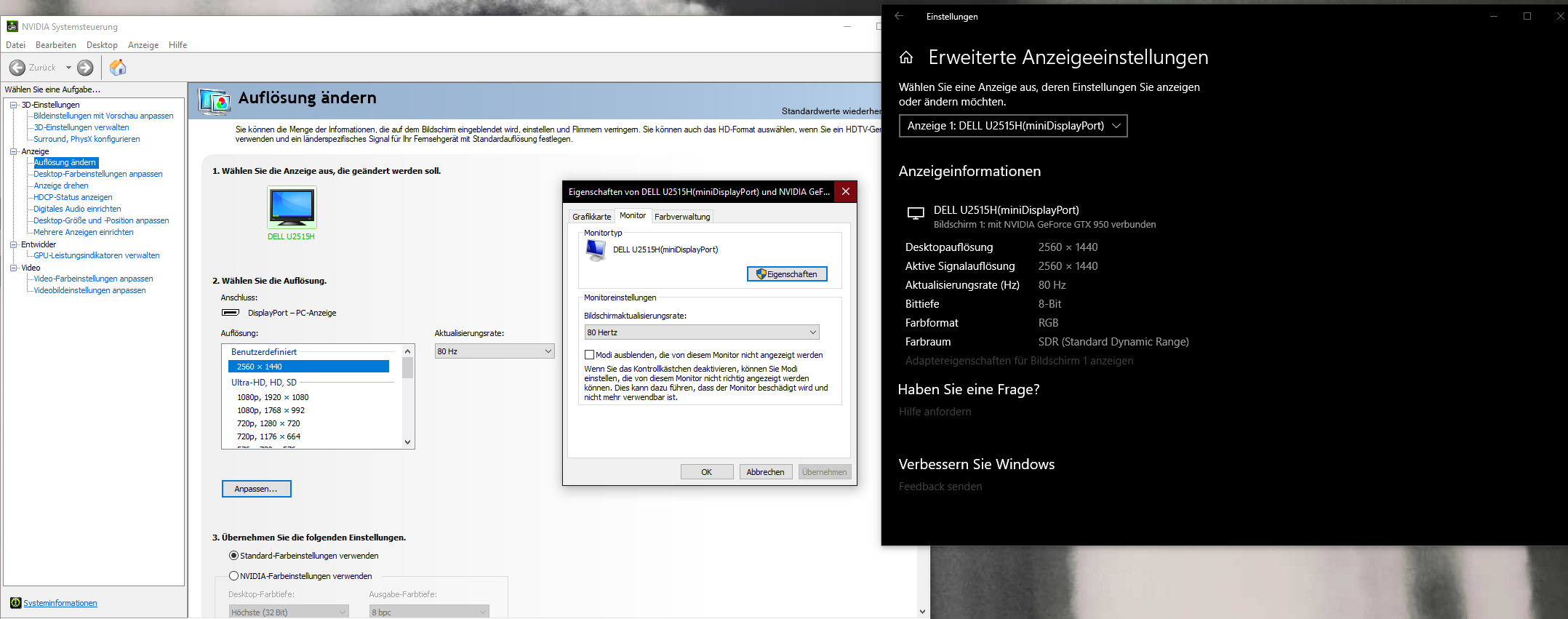
Task: Click the home icon in Einstellungen window
Action: click(x=906, y=57)
